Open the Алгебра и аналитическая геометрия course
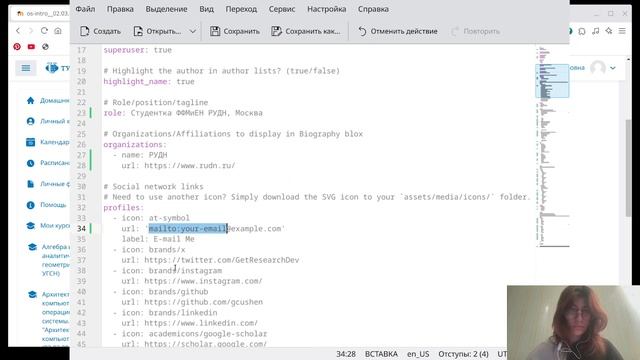The image size is (640, 360). click(x=50, y=260)
